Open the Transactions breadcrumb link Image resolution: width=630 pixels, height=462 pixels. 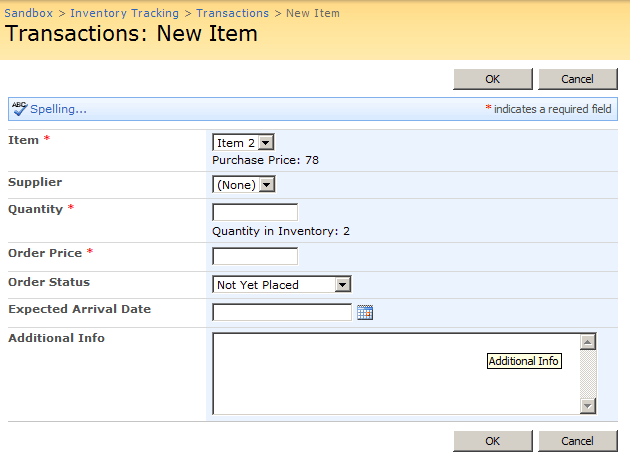click(x=232, y=13)
